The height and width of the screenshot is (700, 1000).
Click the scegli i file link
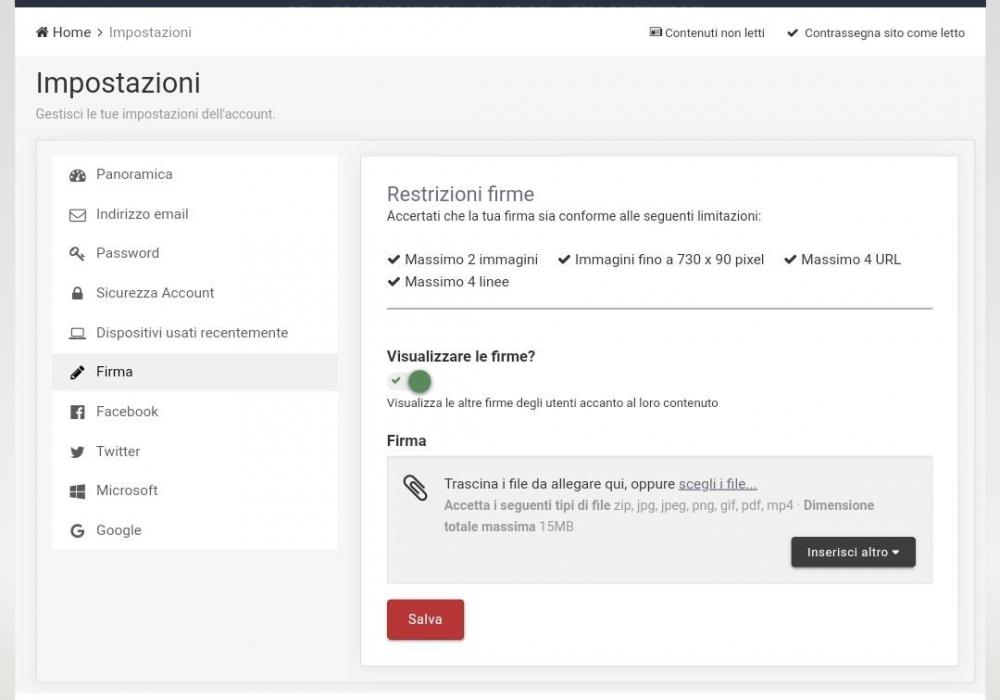(717, 484)
